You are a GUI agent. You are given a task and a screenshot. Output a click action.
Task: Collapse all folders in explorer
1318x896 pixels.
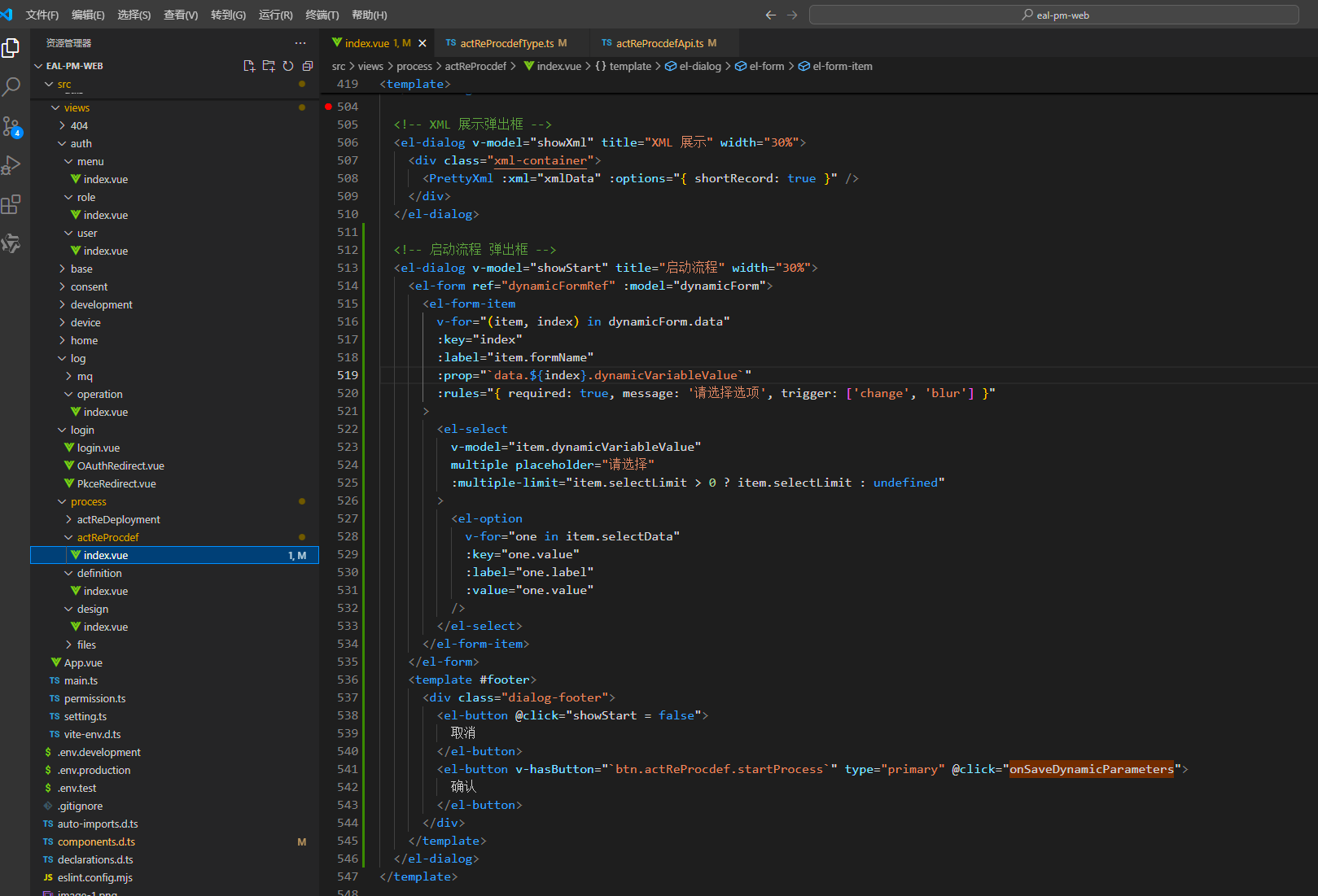coord(308,66)
